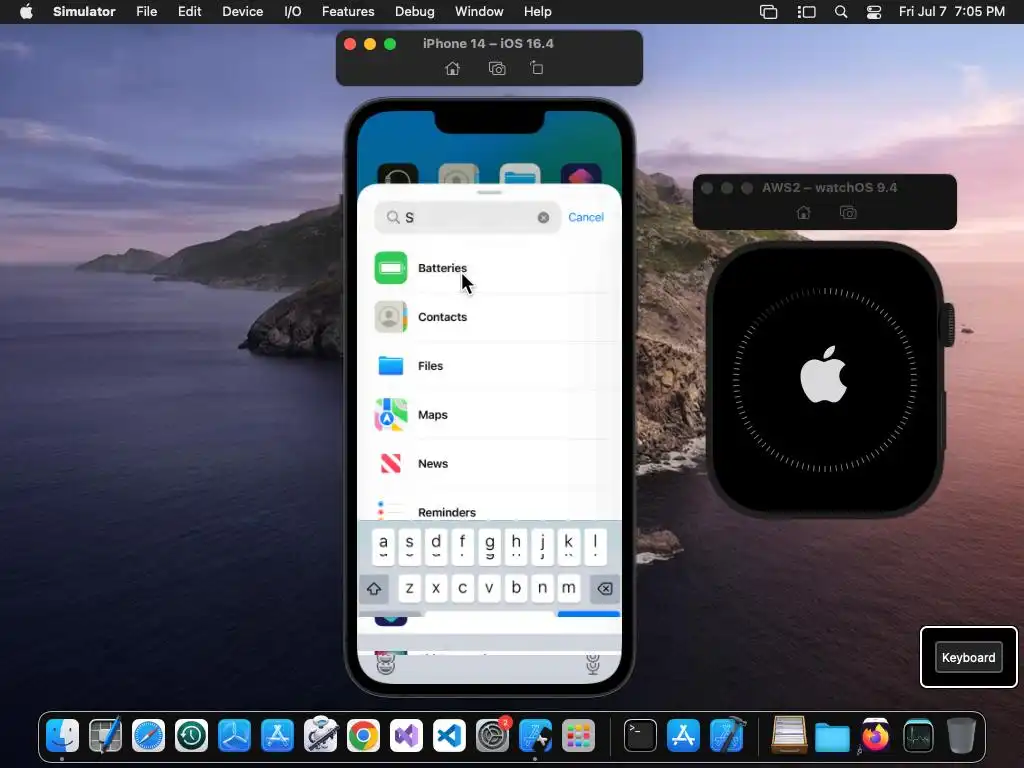Click the Keyboard button overlay
1024x768 pixels.
968,658
